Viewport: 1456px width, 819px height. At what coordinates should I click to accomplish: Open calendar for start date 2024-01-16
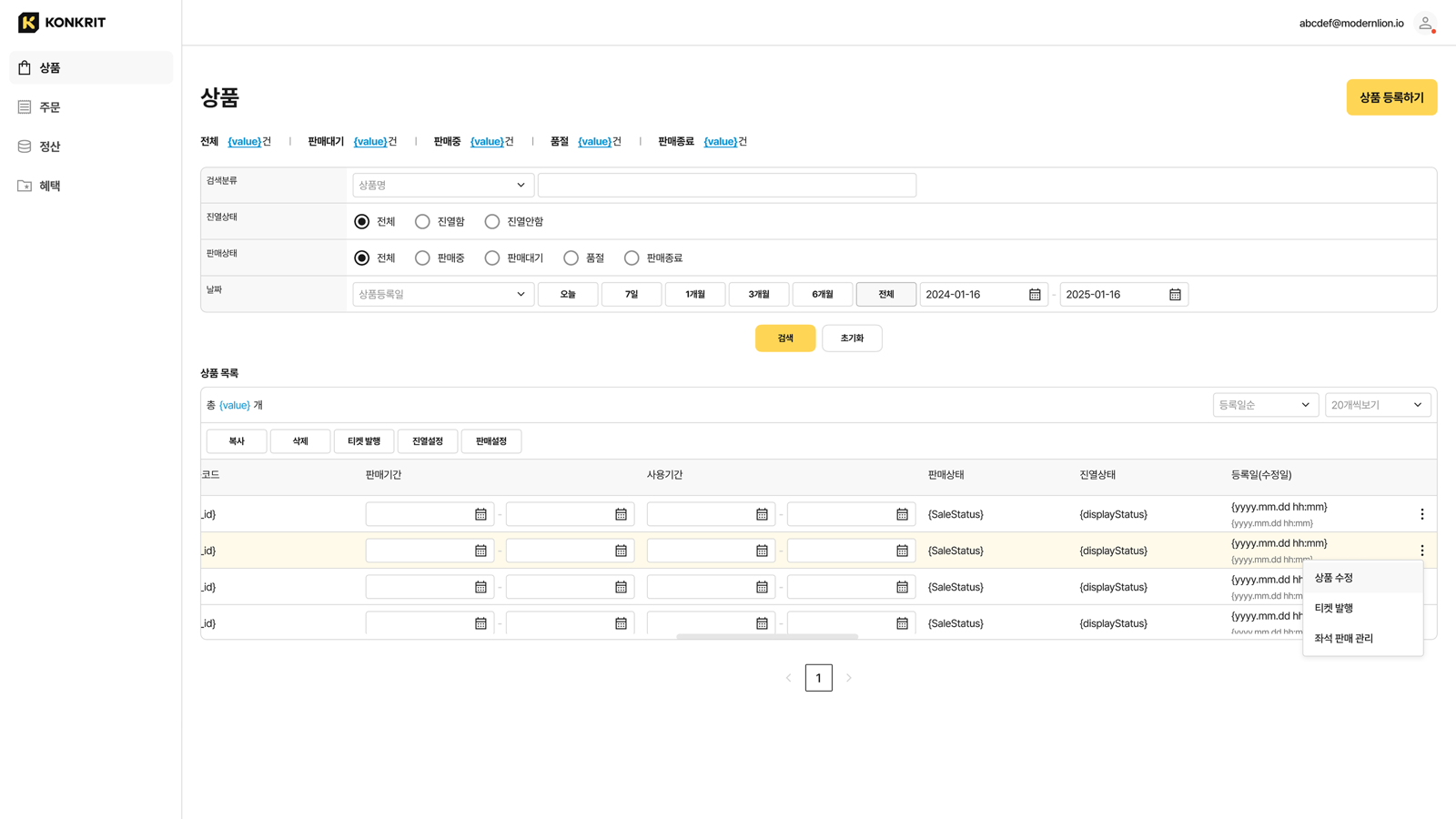tap(1035, 295)
